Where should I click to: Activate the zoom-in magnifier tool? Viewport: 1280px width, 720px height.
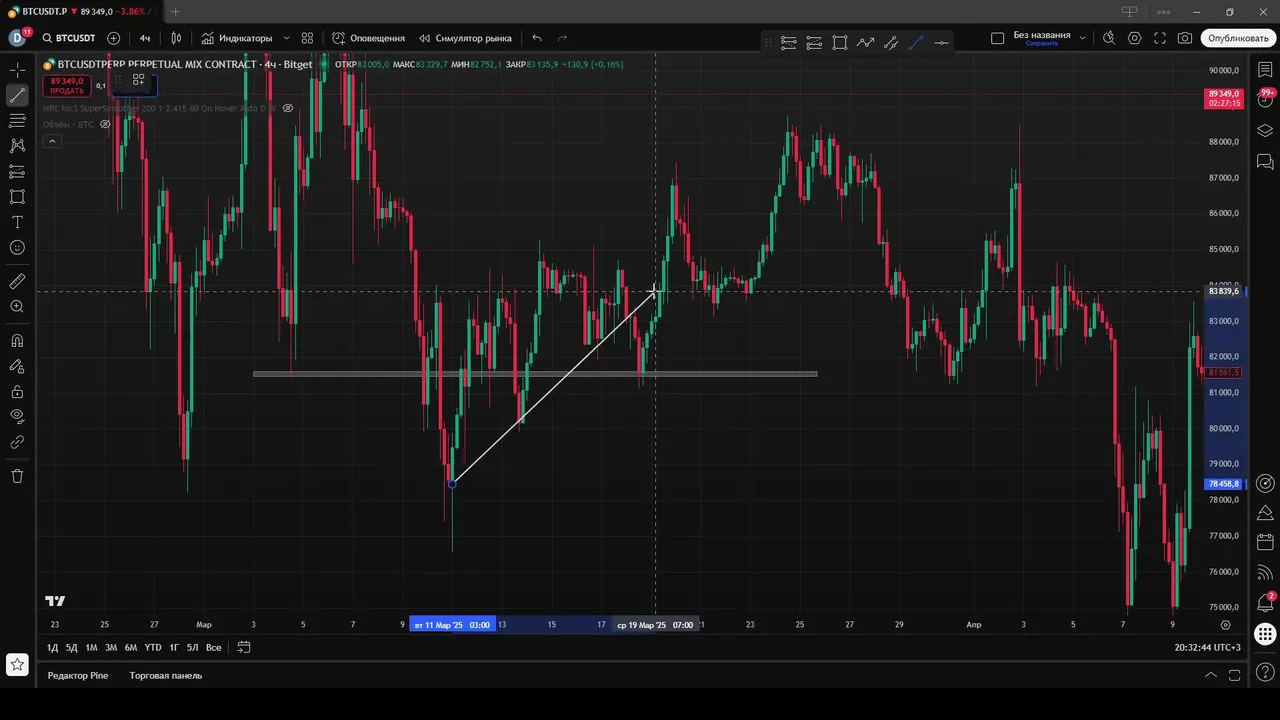(17, 306)
